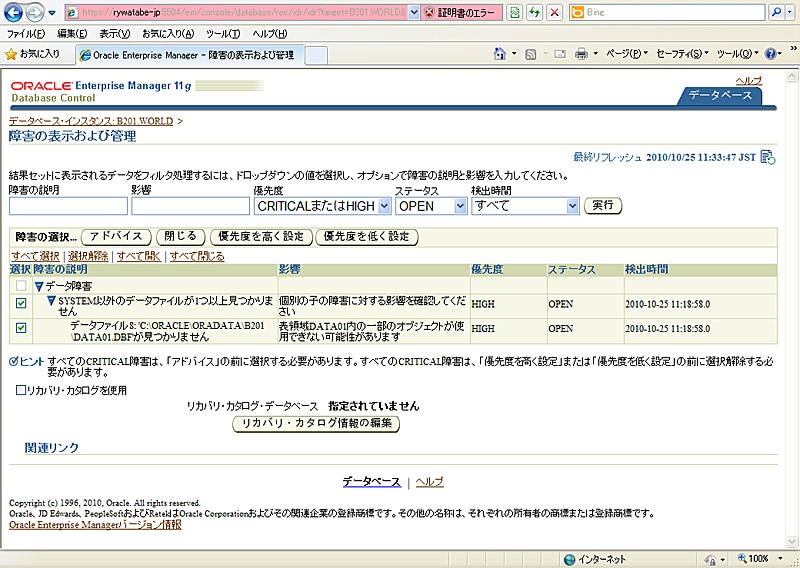Click the compatibility view icon
This screenshot has width=800, height=568.
(515, 12)
